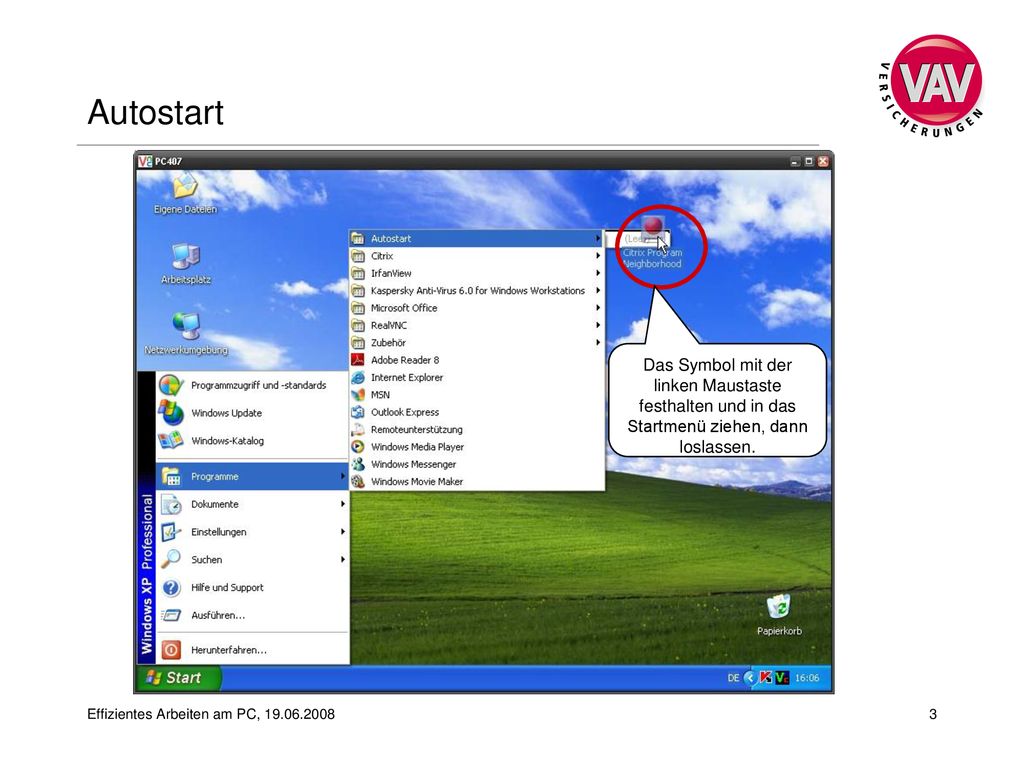This screenshot has height=768, width=1024.
Task: Expand the Dokumente submenu arrow
Action: coord(342,504)
